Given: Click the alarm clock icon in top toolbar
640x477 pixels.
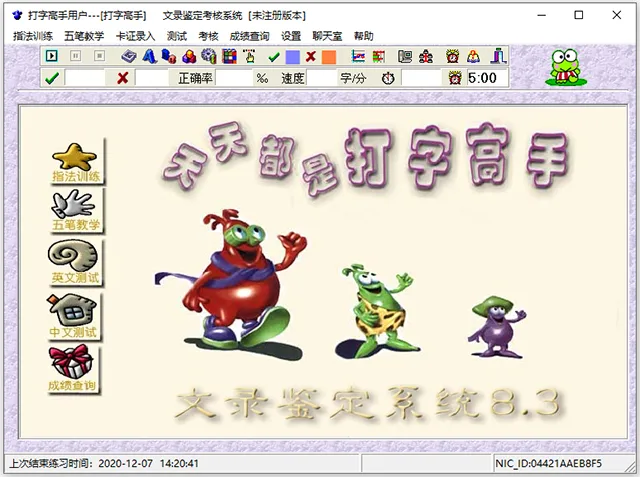Looking at the screenshot, I should (452, 56).
